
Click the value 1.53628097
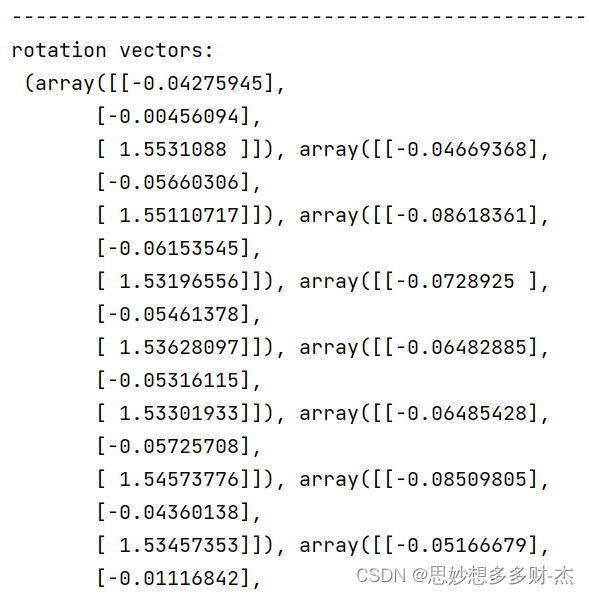(x=179, y=348)
